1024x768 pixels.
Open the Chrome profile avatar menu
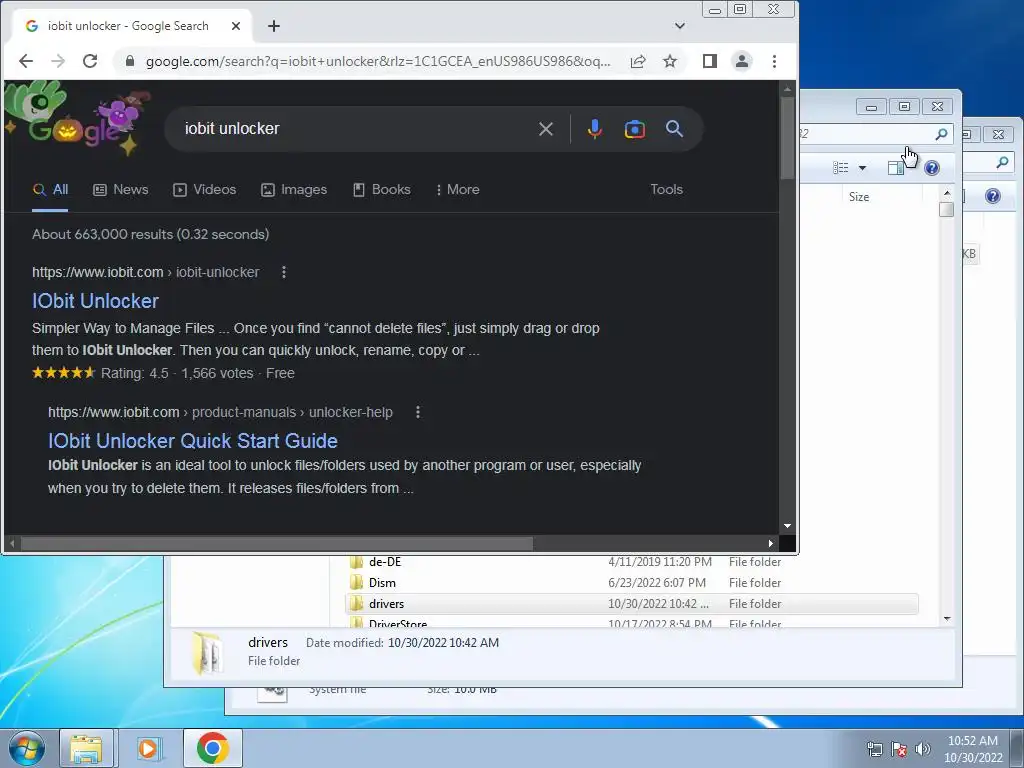pos(742,61)
